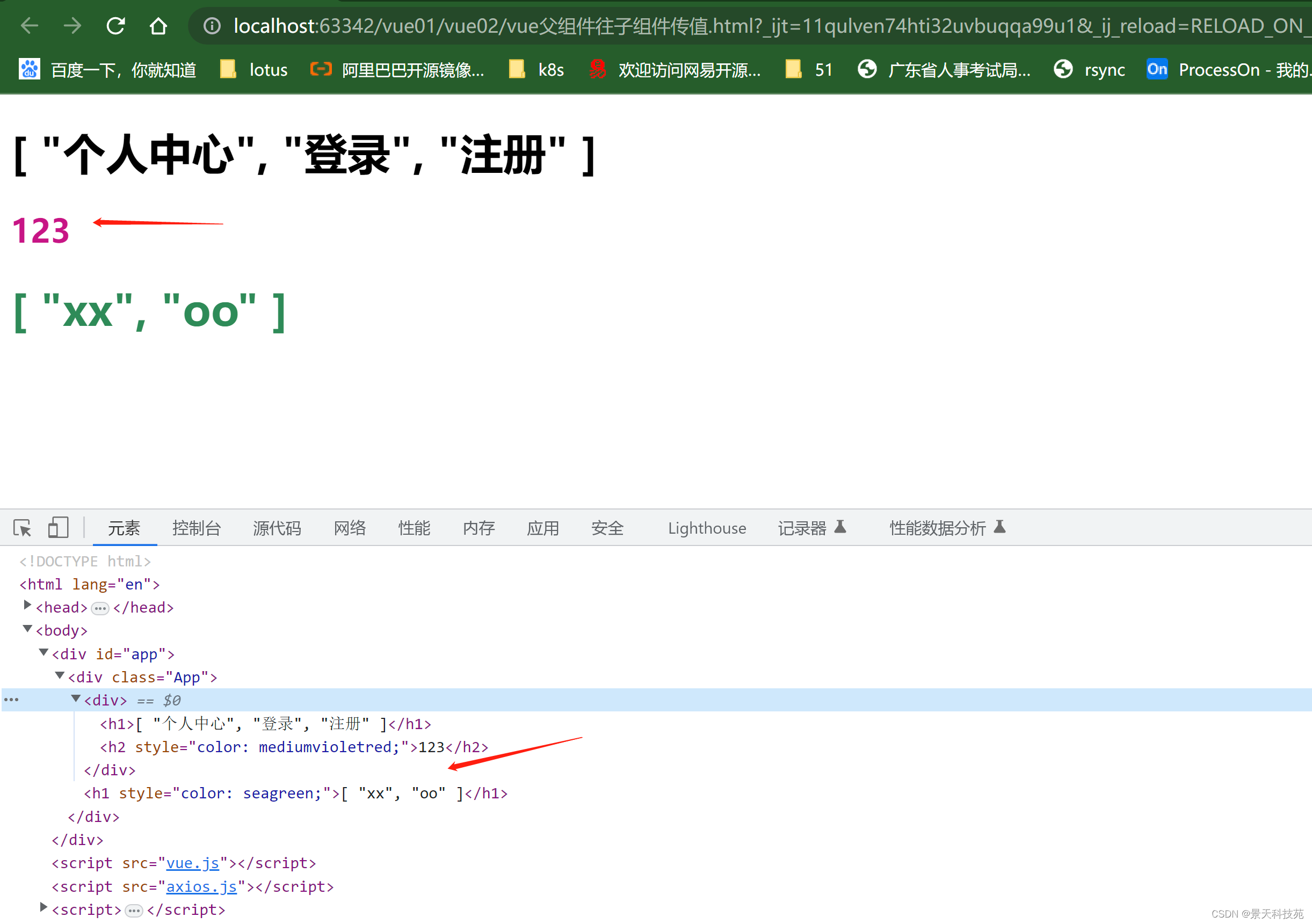This screenshot has height=924, width=1312.
Task: Go to the home page icon
Action: [158, 26]
